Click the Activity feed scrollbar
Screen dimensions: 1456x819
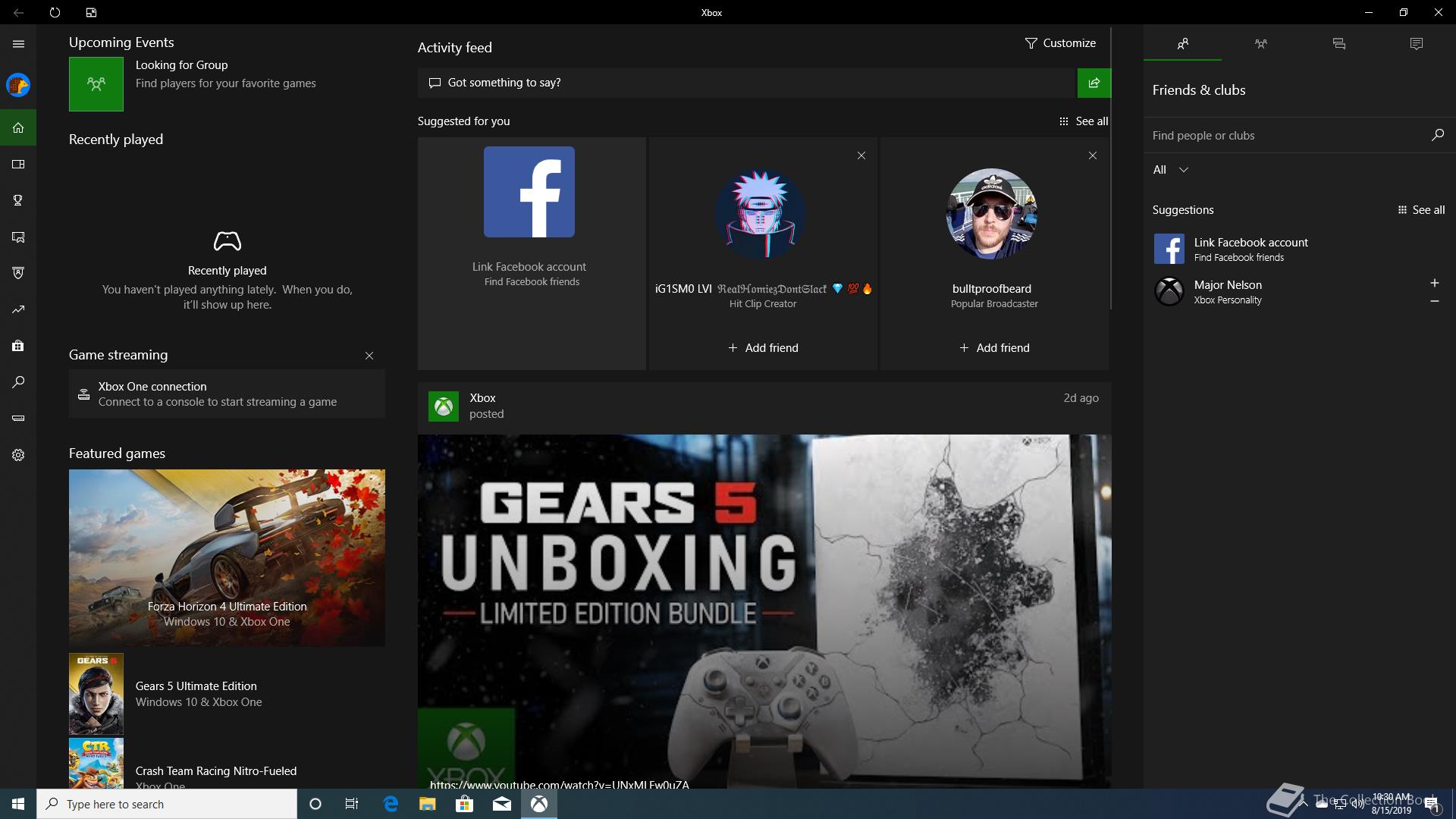pyautogui.click(x=1111, y=168)
